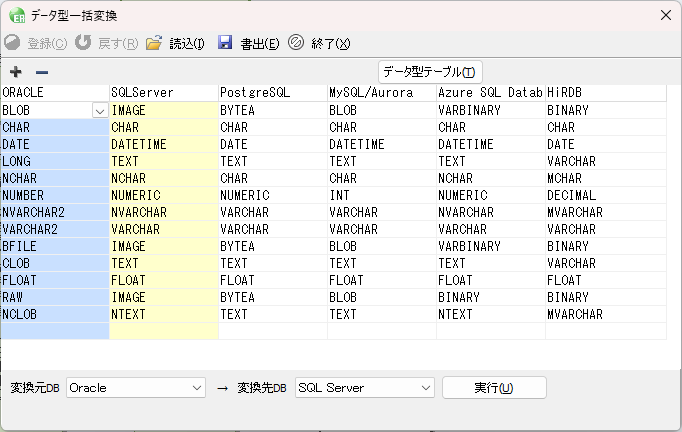Select the Azure NTEXT cell
This screenshot has width=682, height=432.
click(491, 314)
